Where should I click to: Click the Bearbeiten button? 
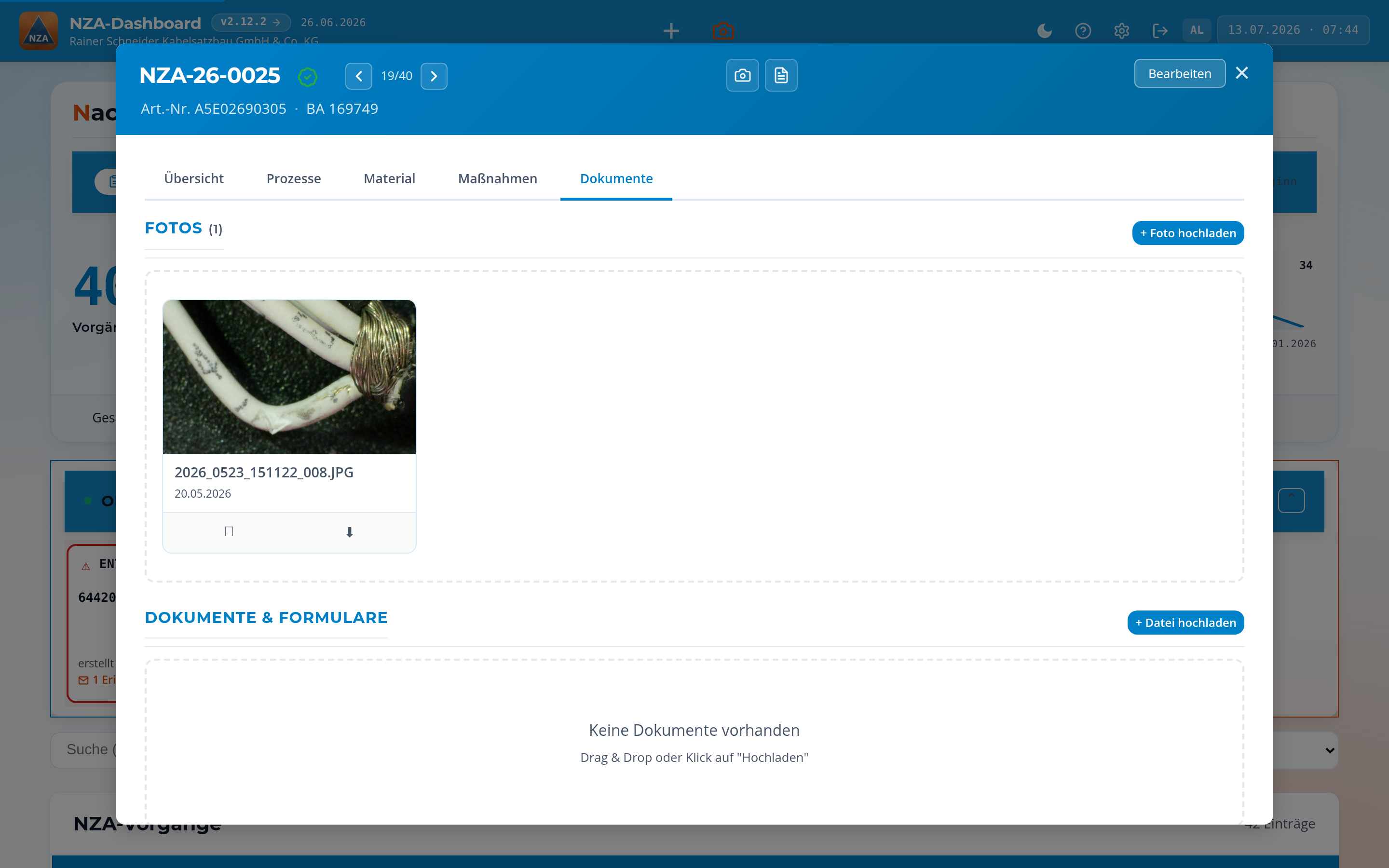pos(1180,73)
